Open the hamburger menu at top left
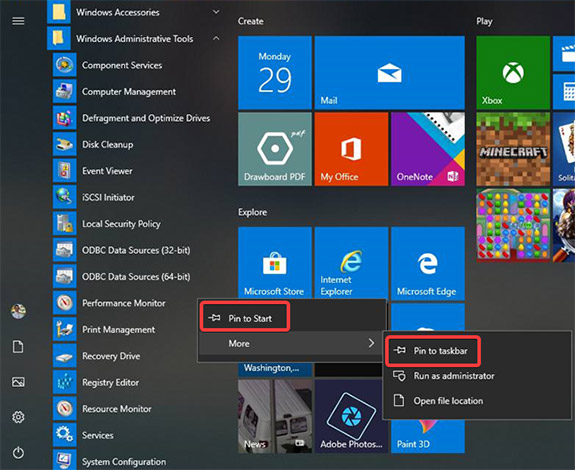The height and width of the screenshot is (470, 575). click(x=18, y=21)
